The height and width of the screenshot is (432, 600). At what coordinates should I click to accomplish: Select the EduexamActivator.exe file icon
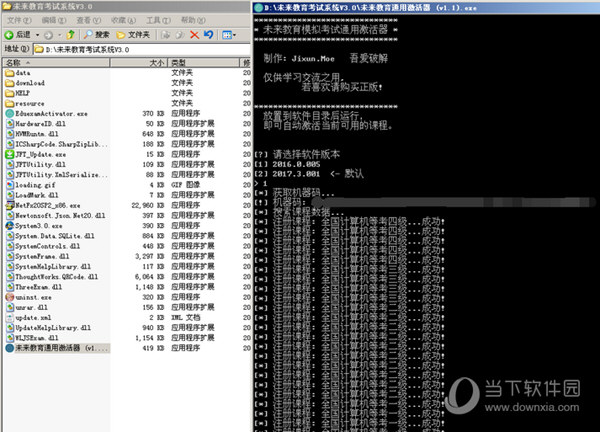pos(10,115)
